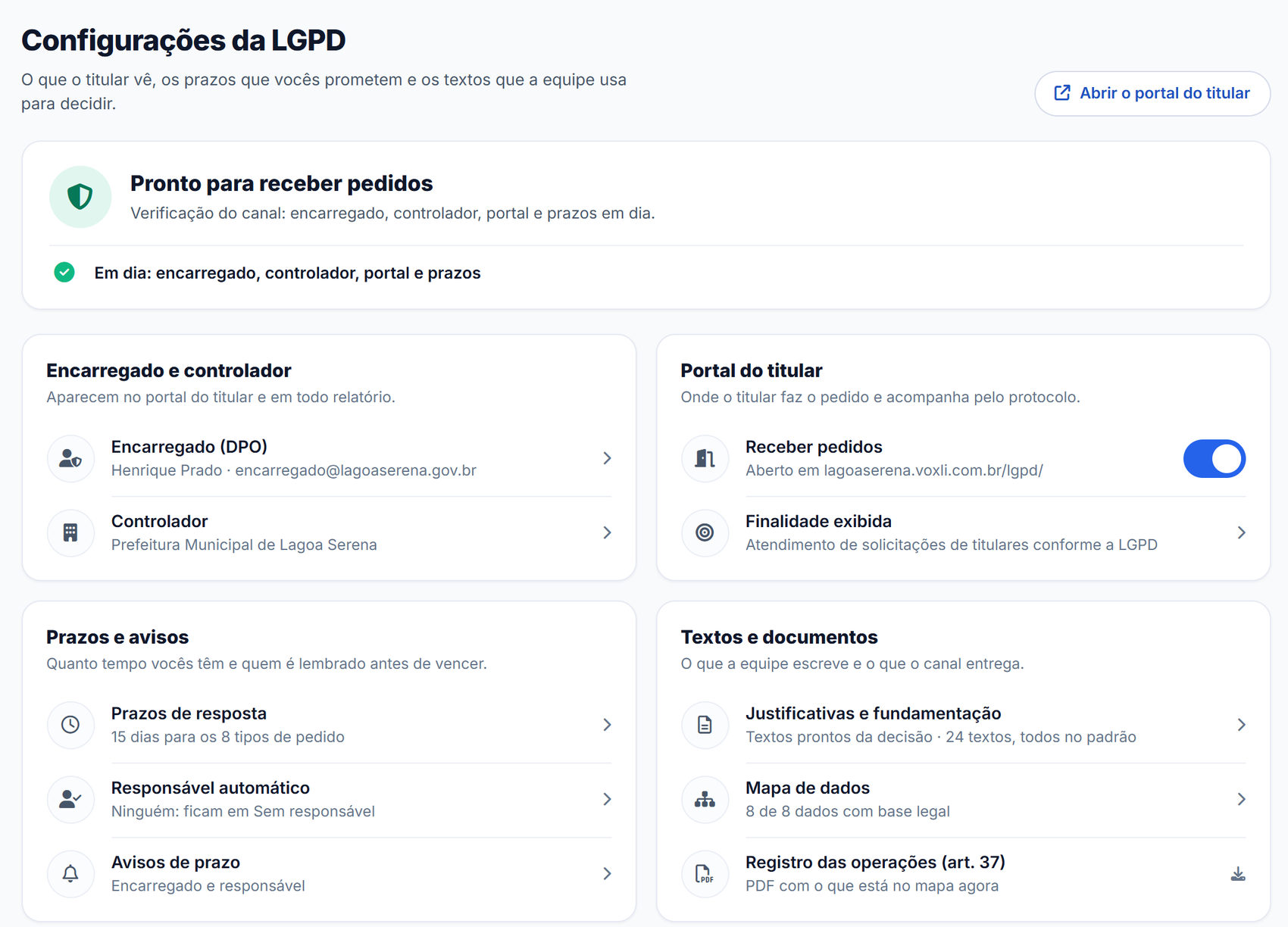Click 'Prefeitura Municipal de Lagoa Serena' text
Screen dimensions: 1288x927
tap(244, 545)
